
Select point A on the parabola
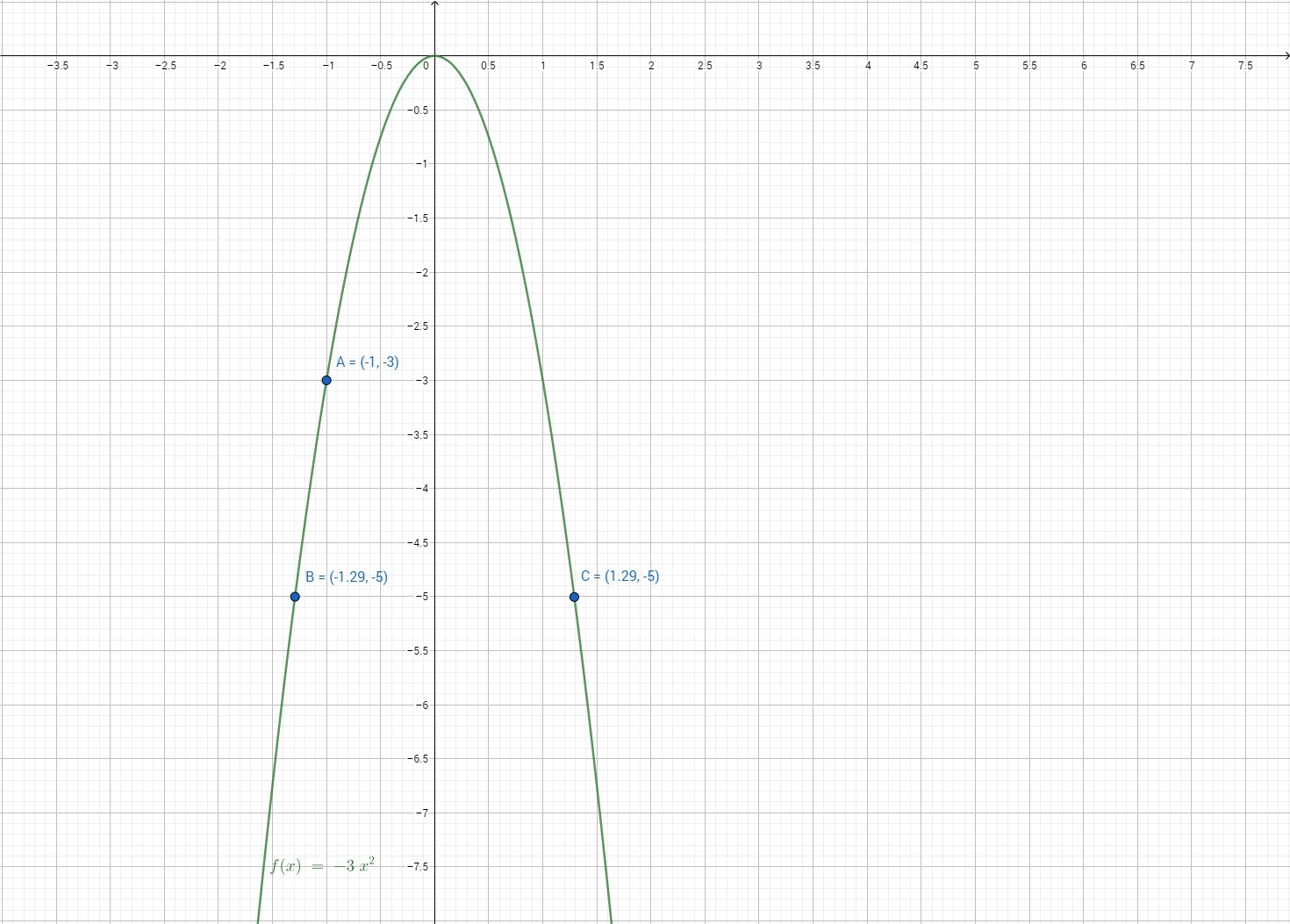[326, 380]
